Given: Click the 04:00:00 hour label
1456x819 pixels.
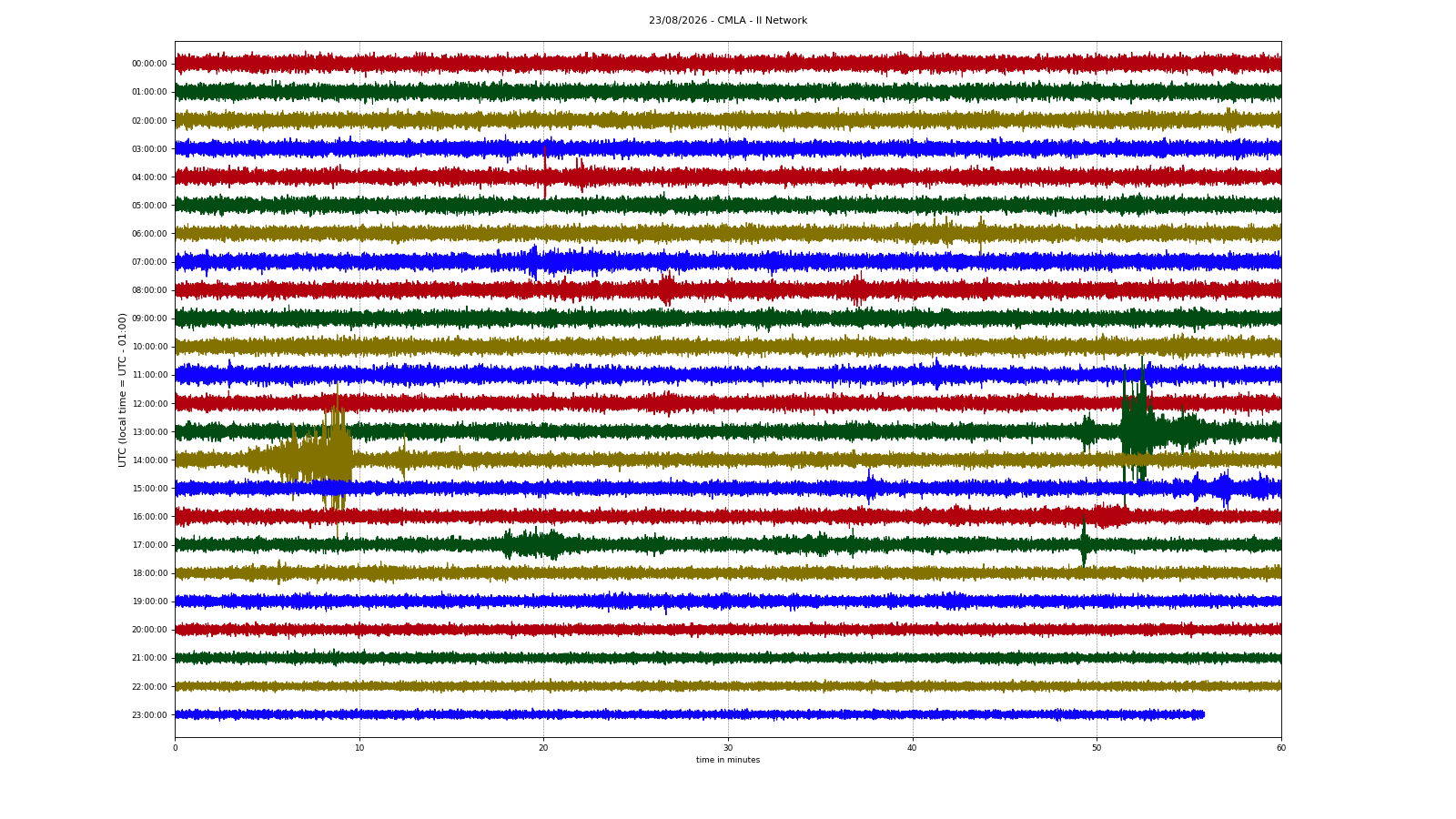Looking at the screenshot, I should pos(149,177).
